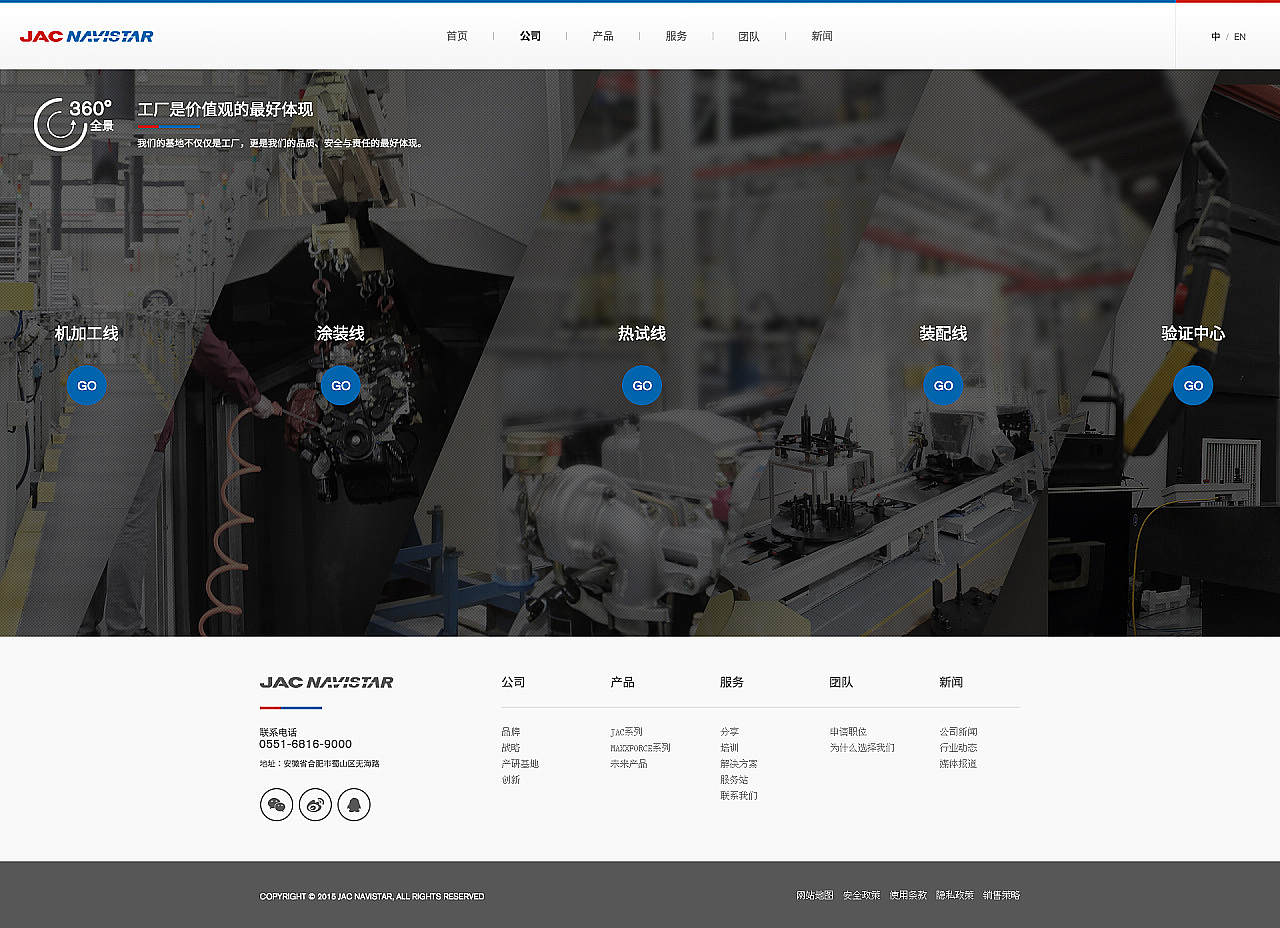Open the 360° 全景 panorama icon
1280x928 pixels.
pyautogui.click(x=73, y=124)
